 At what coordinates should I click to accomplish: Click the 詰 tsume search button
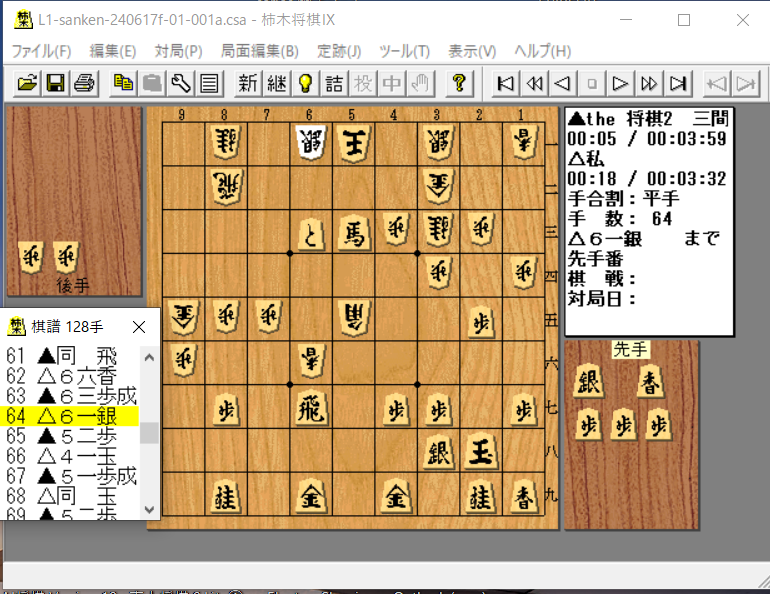point(334,83)
